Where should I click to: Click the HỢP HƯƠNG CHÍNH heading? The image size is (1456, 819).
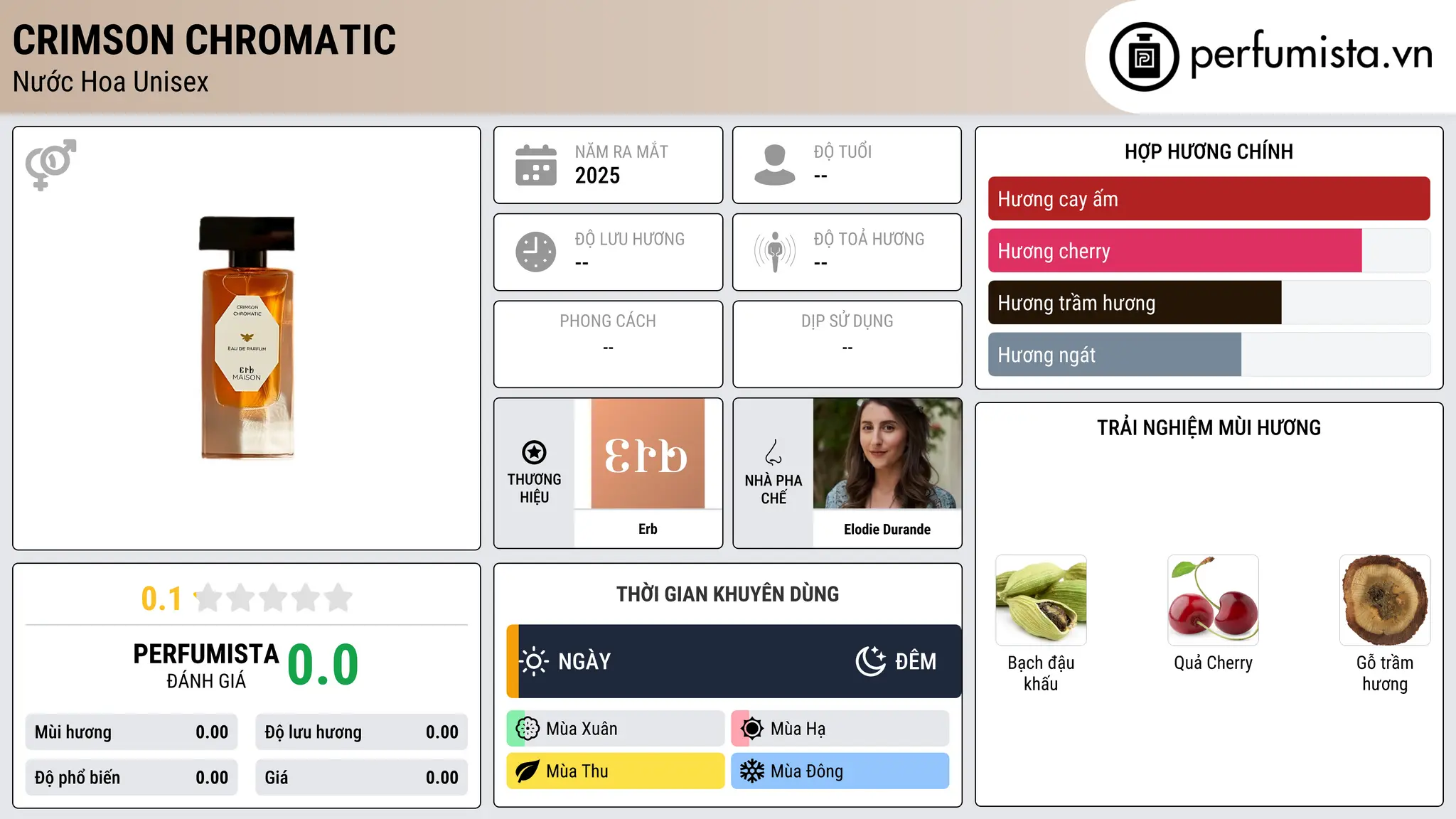(1209, 151)
